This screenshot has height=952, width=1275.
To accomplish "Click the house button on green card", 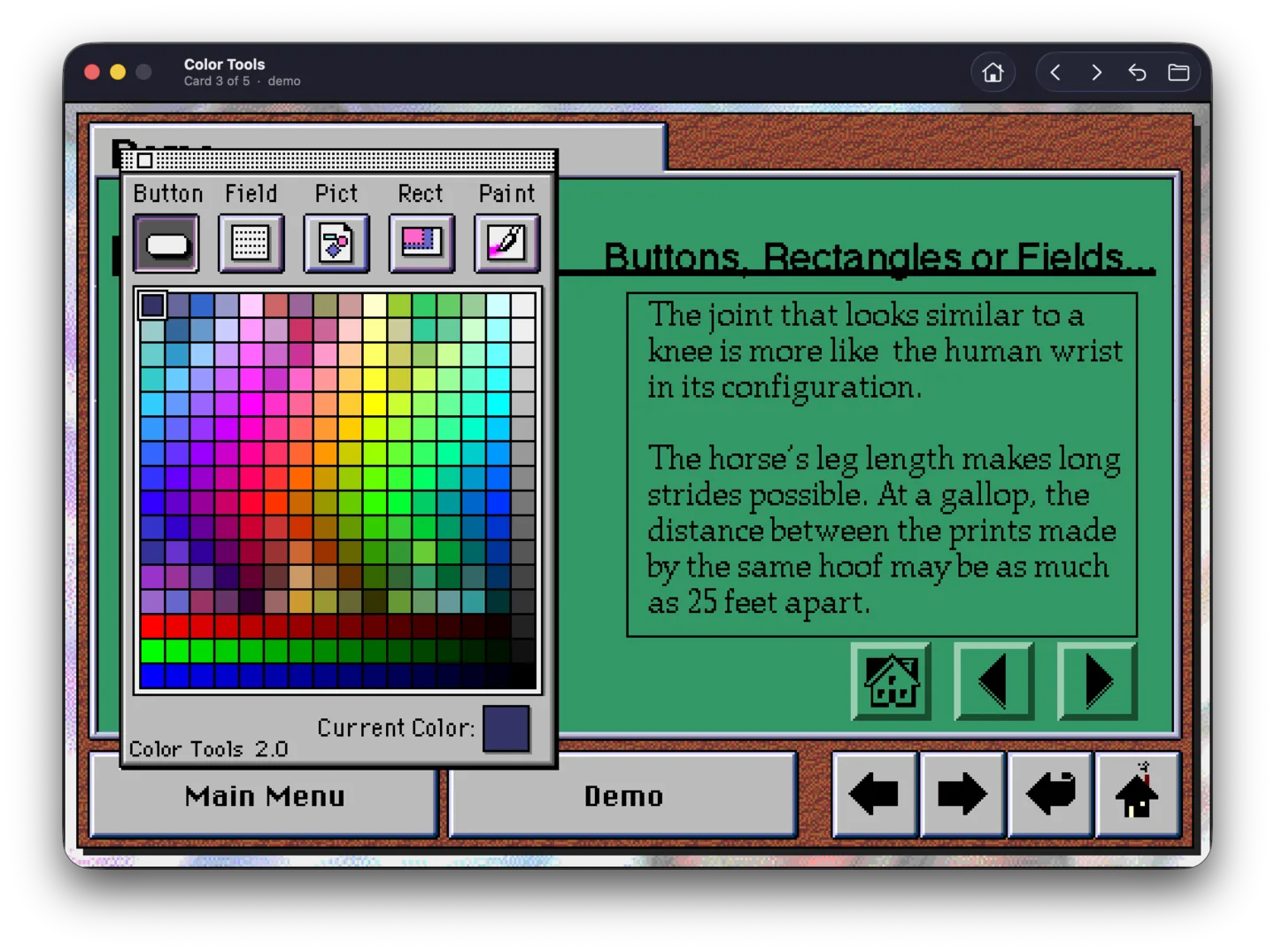I will 891,681.
